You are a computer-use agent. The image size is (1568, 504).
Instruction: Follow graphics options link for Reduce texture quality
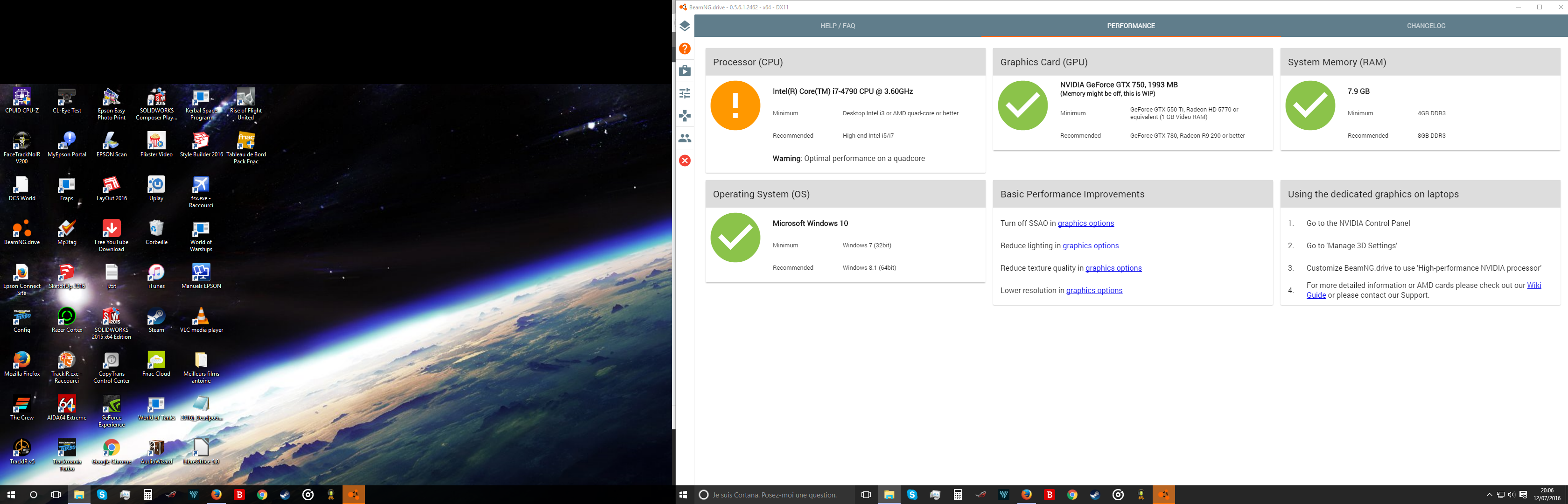[x=1113, y=268]
